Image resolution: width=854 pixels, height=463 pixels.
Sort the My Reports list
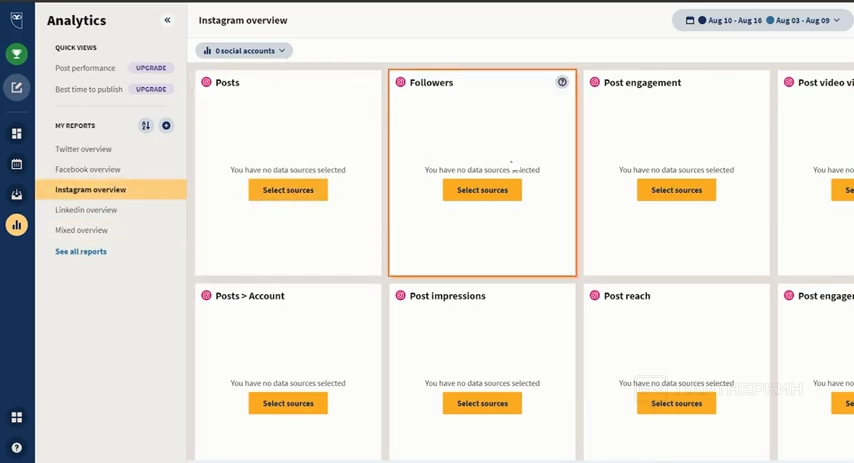tap(146, 126)
